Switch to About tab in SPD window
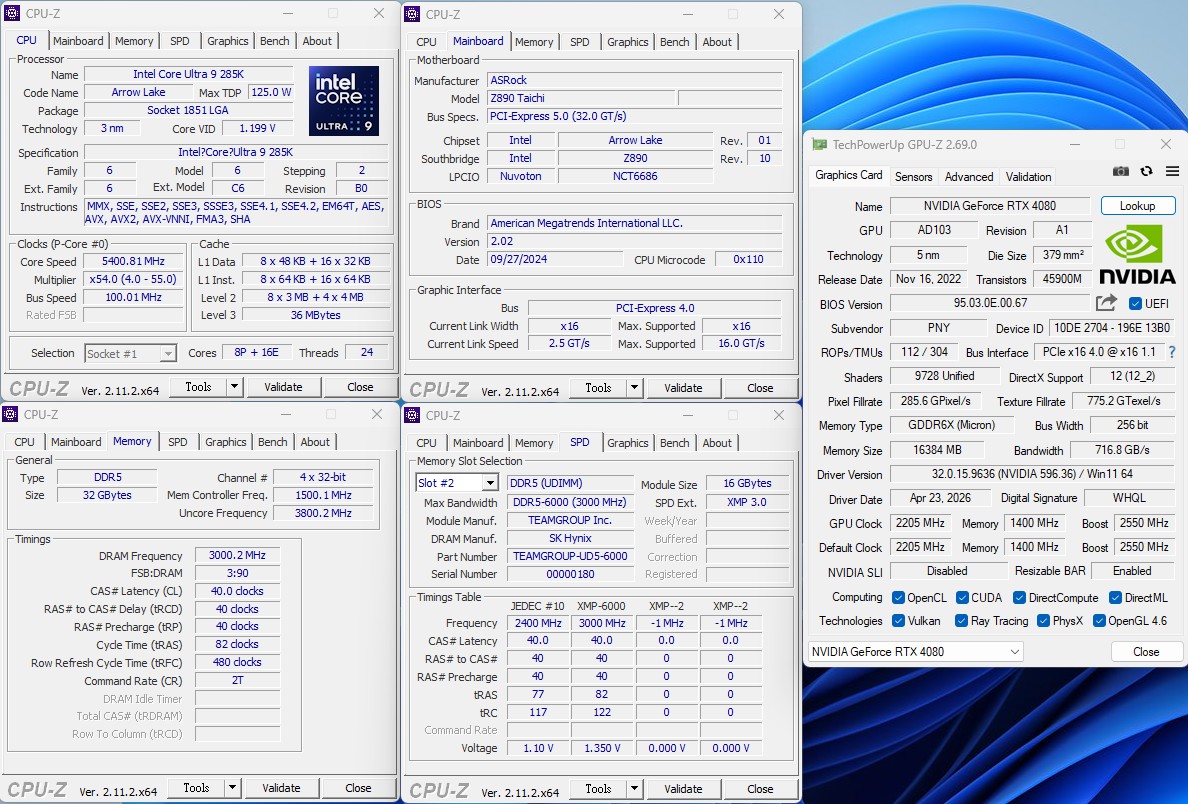Viewport: 1188px width, 804px height. click(x=717, y=443)
